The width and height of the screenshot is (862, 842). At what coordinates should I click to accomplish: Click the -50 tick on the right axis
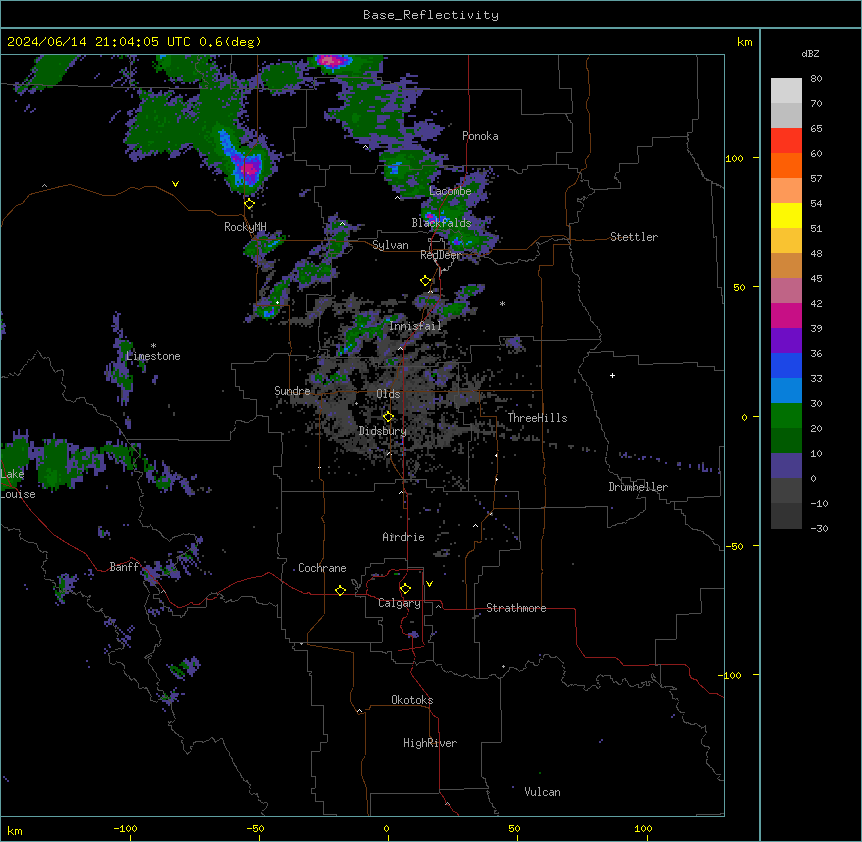click(x=734, y=546)
